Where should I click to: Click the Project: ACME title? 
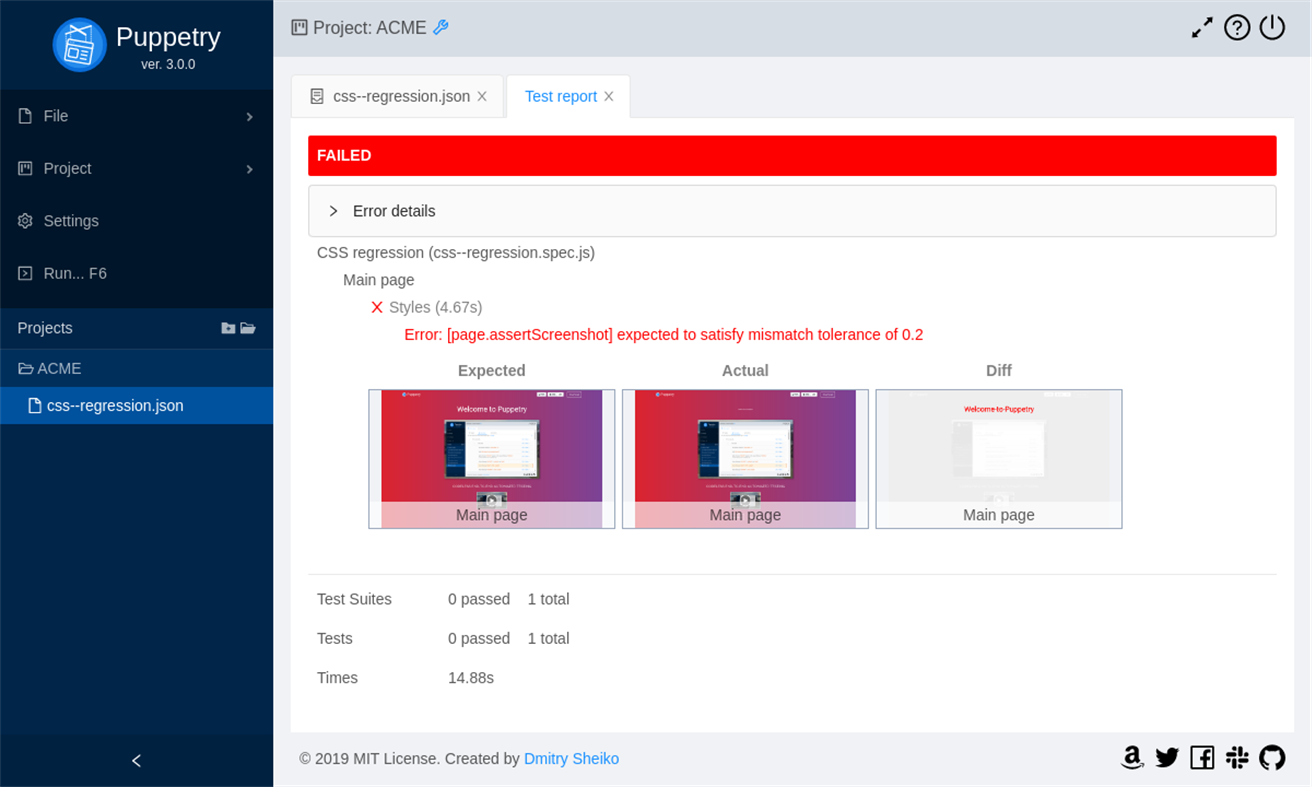click(370, 28)
